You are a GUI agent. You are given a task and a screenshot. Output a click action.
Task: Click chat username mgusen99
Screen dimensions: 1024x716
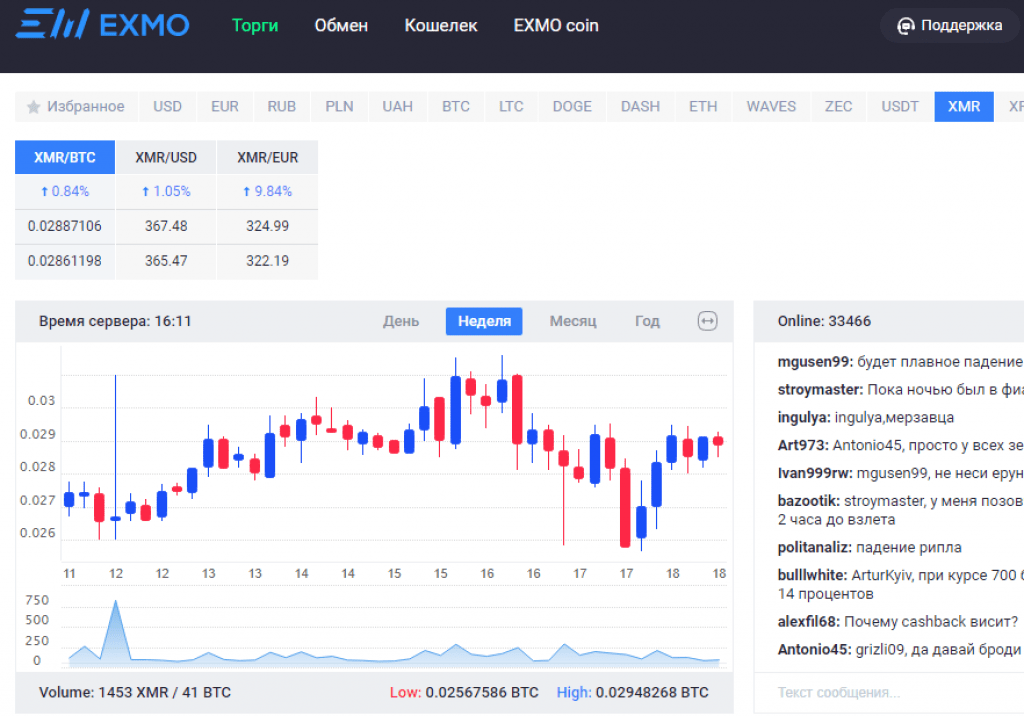(x=815, y=362)
